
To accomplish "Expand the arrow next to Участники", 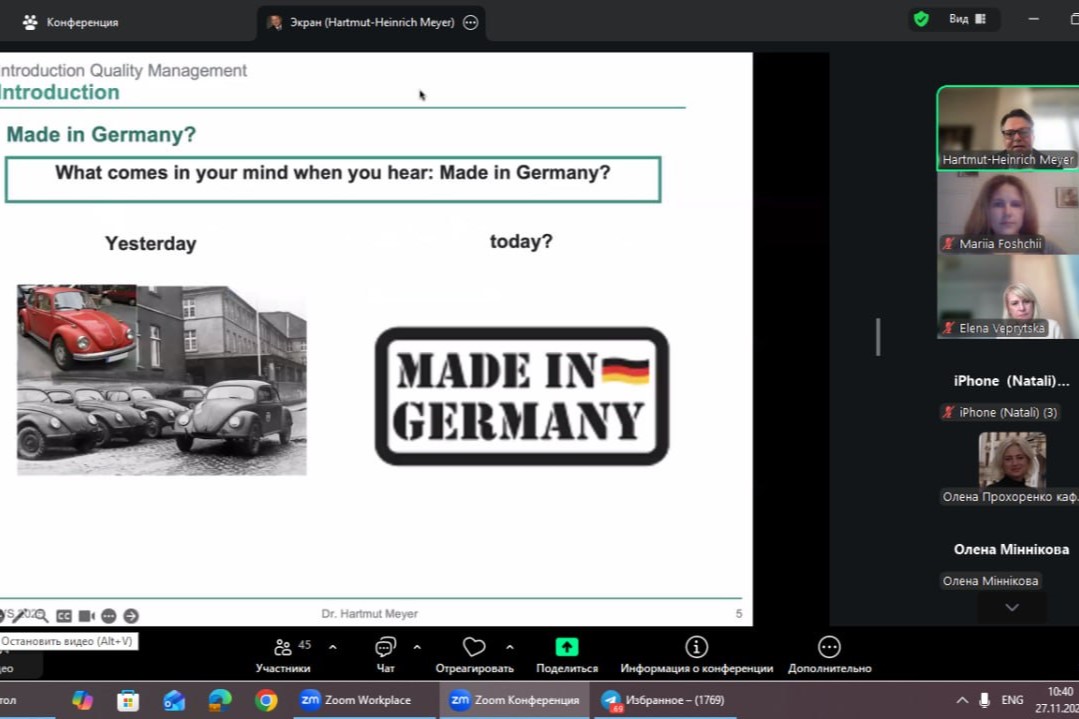I will click(333, 647).
